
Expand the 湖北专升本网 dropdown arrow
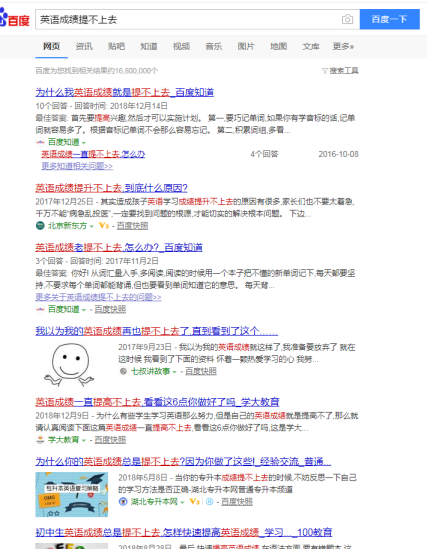pyautogui.click(x=182, y=502)
